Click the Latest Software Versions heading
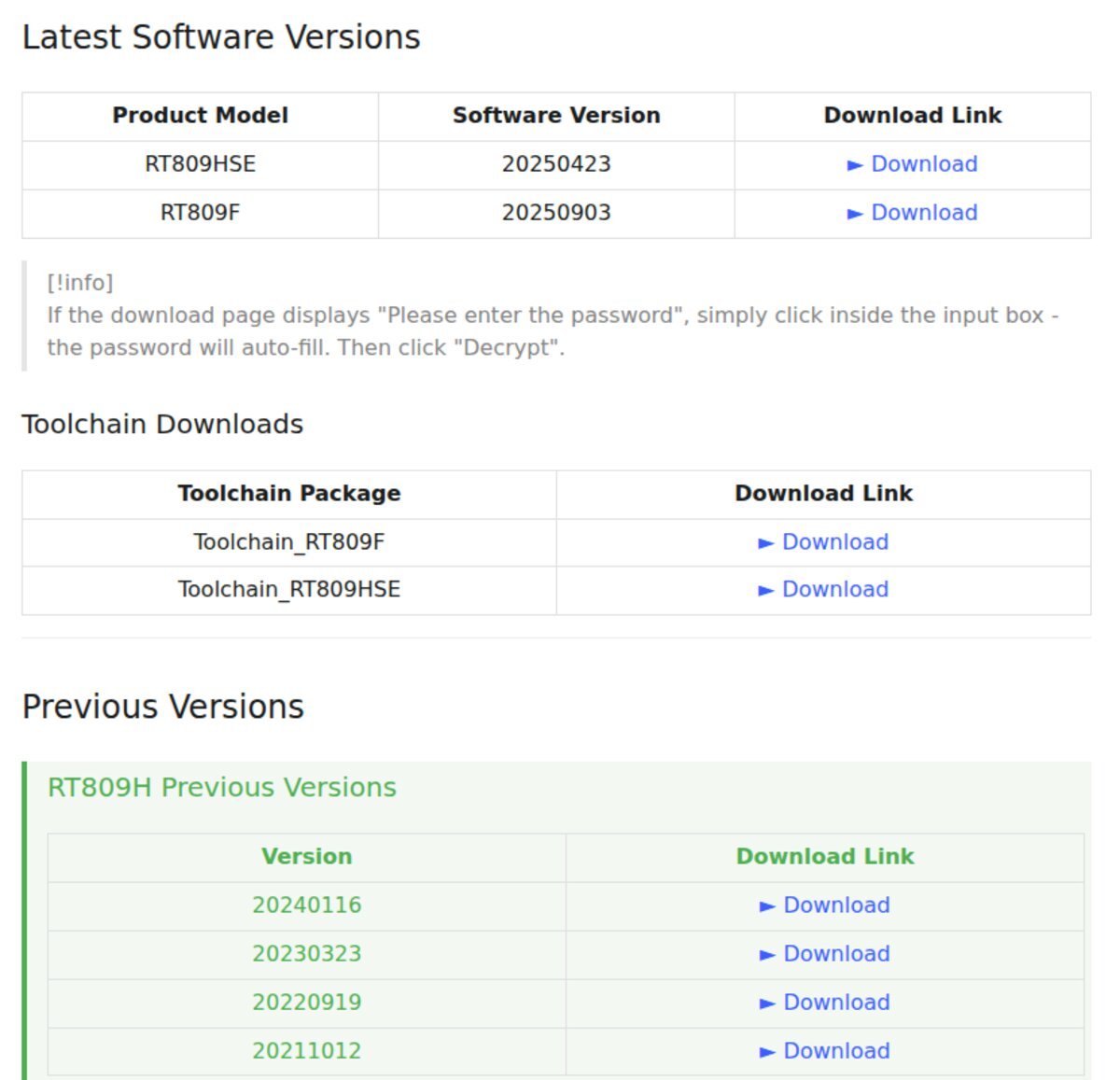1120x1080 pixels. click(221, 37)
